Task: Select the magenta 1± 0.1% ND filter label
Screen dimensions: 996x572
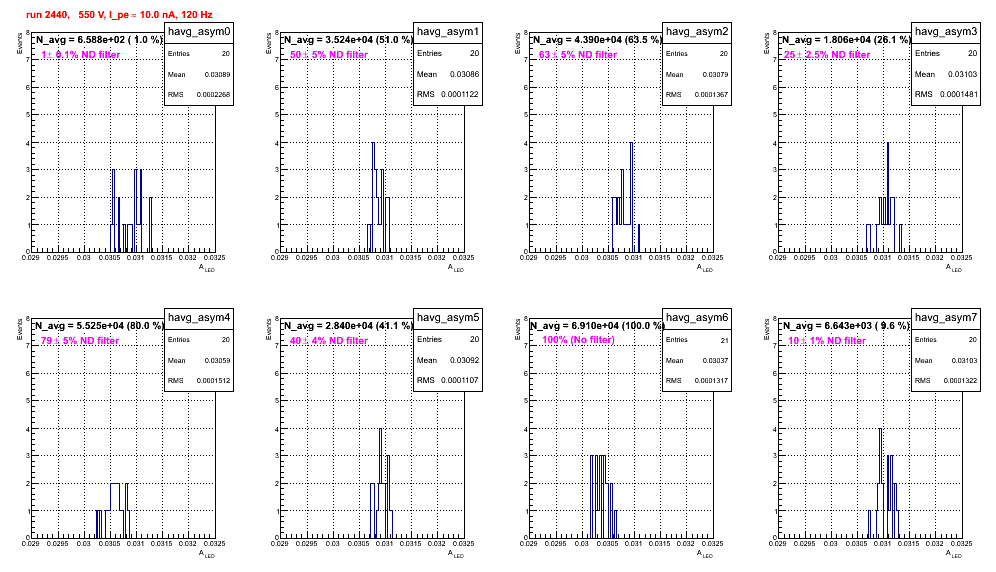Action: click(x=80, y=55)
